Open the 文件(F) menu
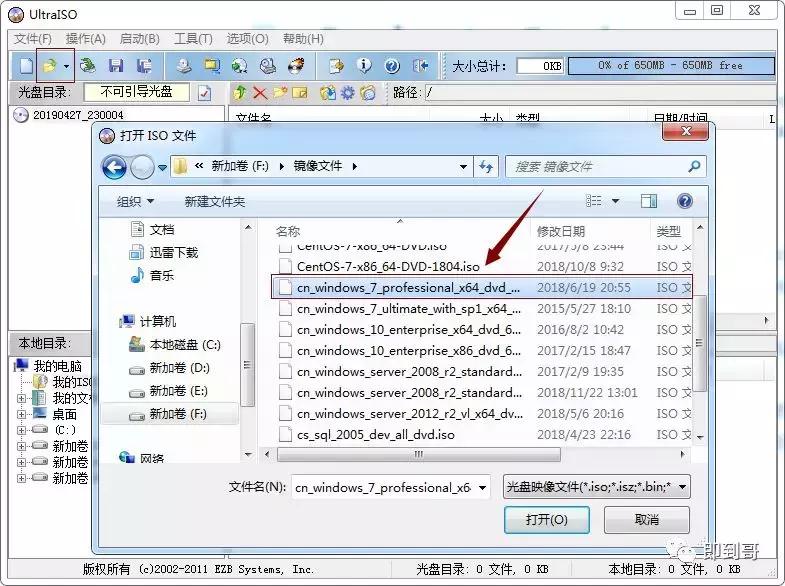785x586 pixels. (33, 39)
